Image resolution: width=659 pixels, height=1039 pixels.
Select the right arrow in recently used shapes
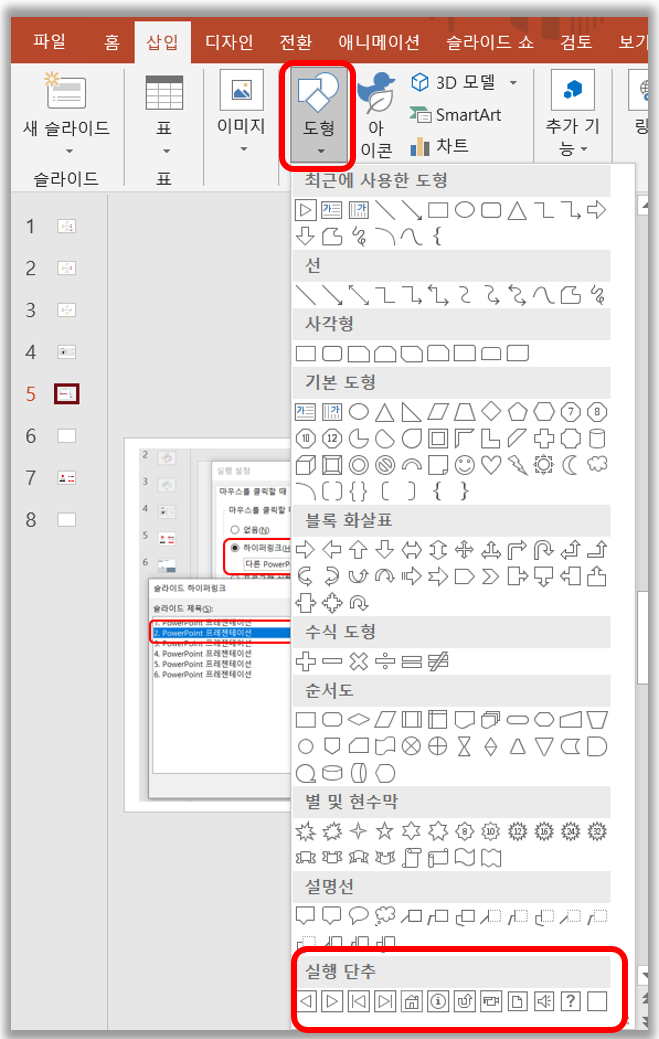[x=597, y=211]
